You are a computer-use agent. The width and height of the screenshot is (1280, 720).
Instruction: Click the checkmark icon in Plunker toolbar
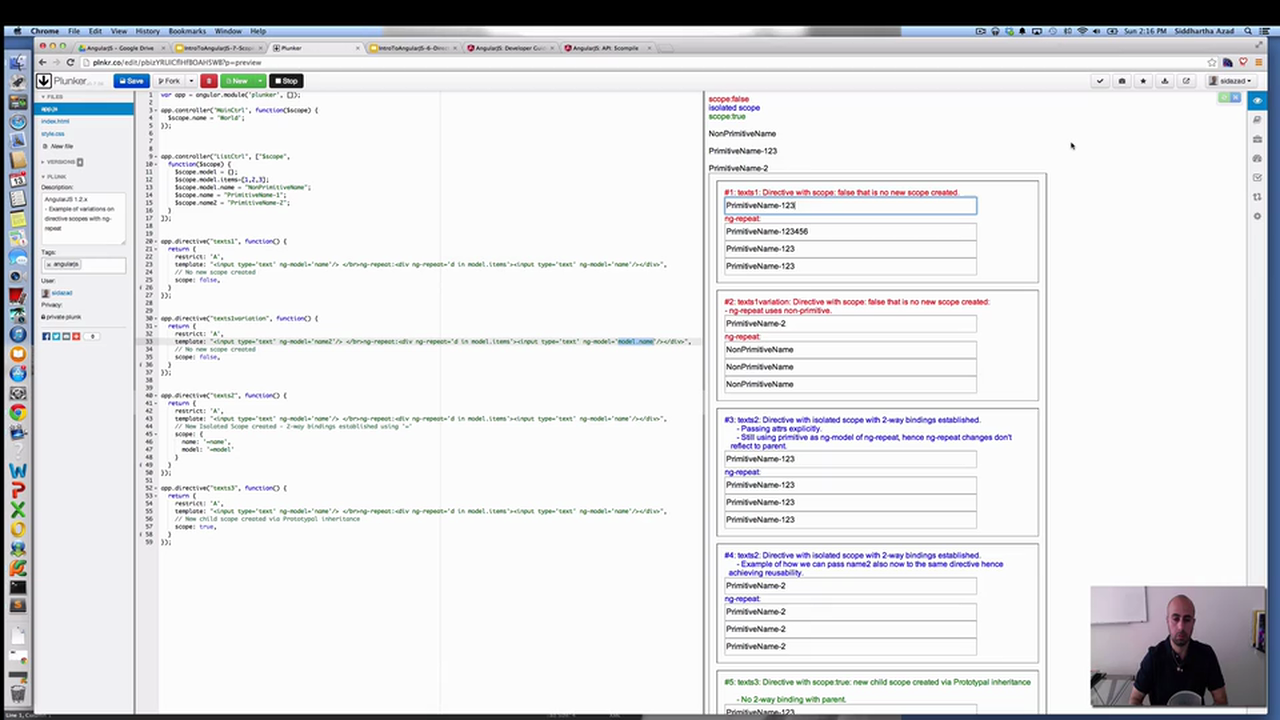[1100, 81]
